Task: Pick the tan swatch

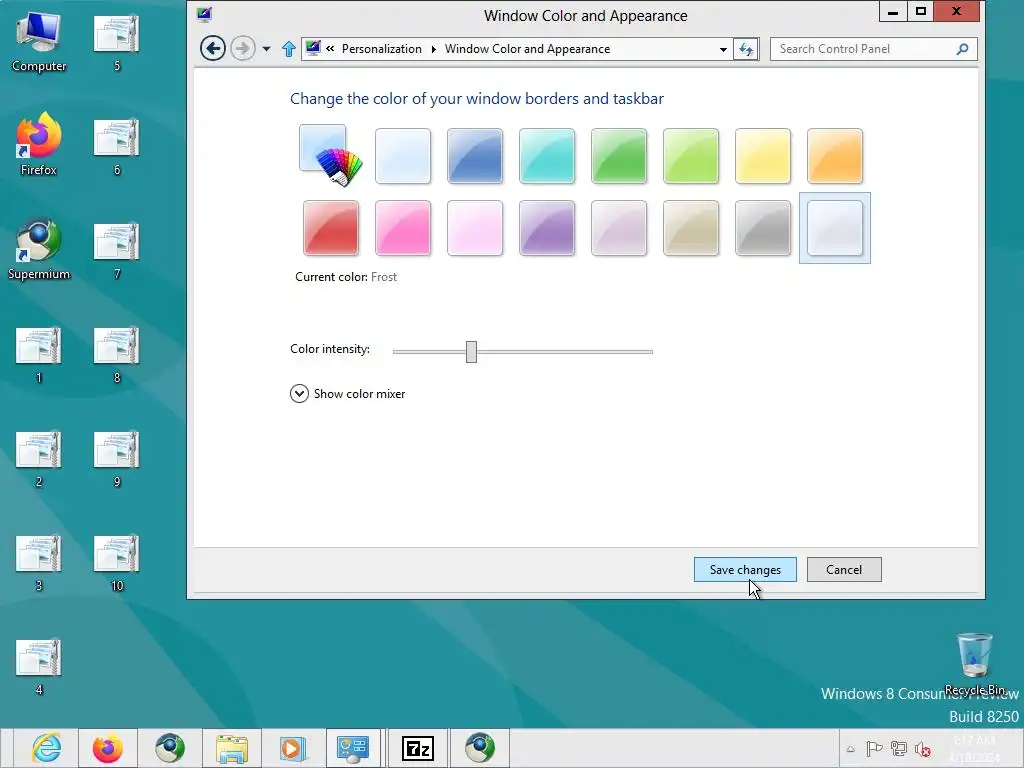Action: 691,228
